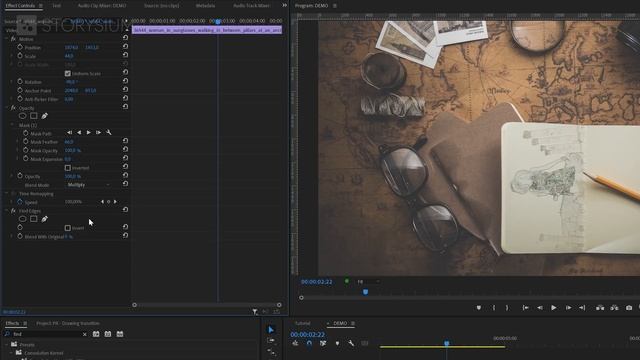Select the Selection arrow tool
640x360 pixels.
coord(271,330)
